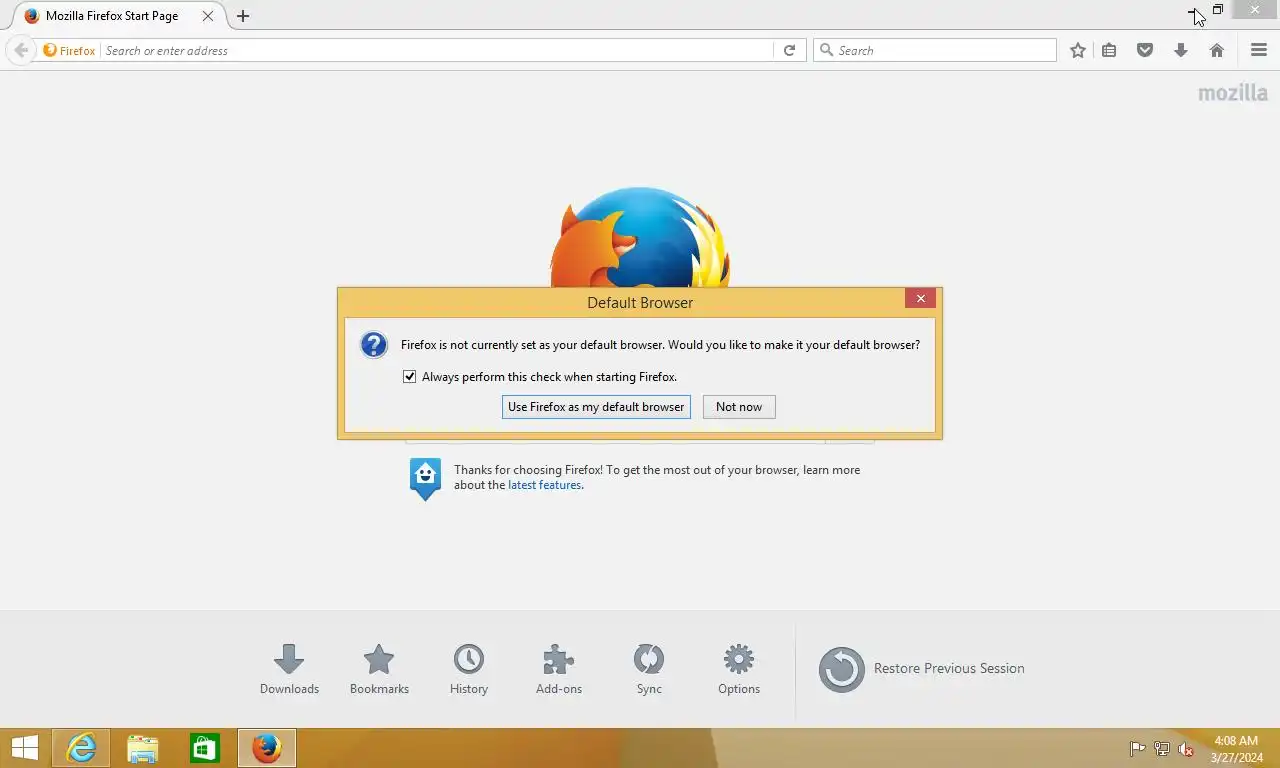Image resolution: width=1280 pixels, height=768 pixels.
Task: Open Add-ons from the start page
Action: [x=559, y=669]
